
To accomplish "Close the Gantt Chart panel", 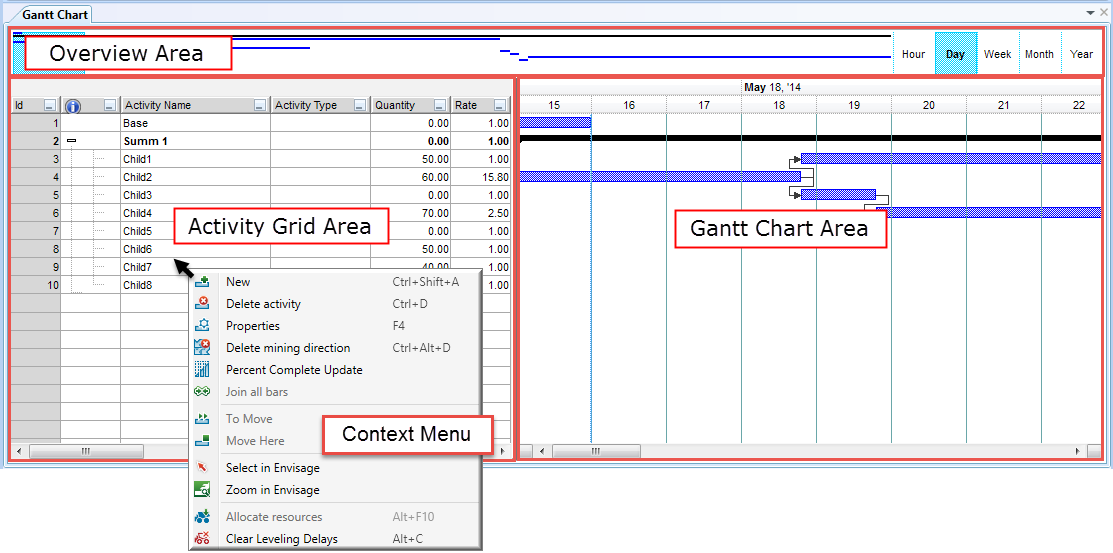I will pos(1102,13).
